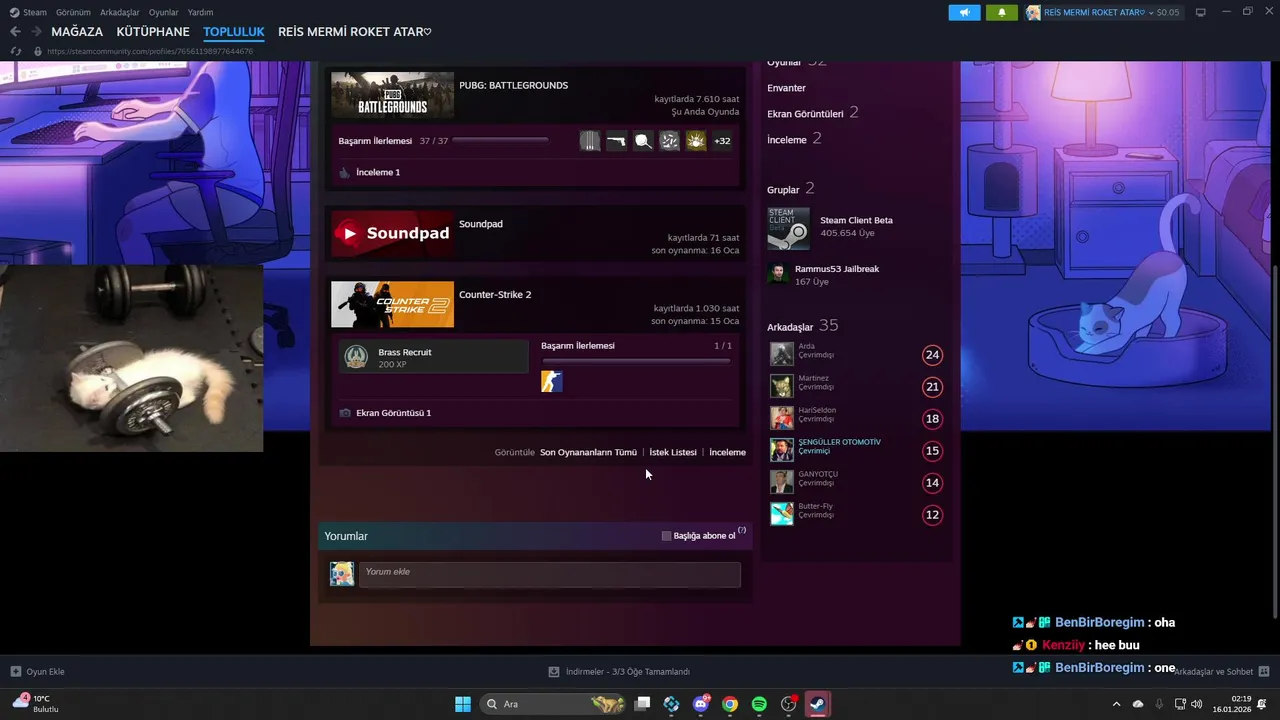Open the Steam Client Beta group avatar
Viewport: 1280px width, 720px height.
[x=788, y=229]
